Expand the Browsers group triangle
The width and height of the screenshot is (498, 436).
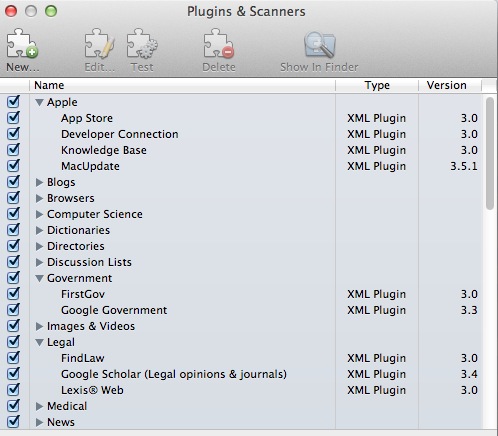pyautogui.click(x=39, y=198)
